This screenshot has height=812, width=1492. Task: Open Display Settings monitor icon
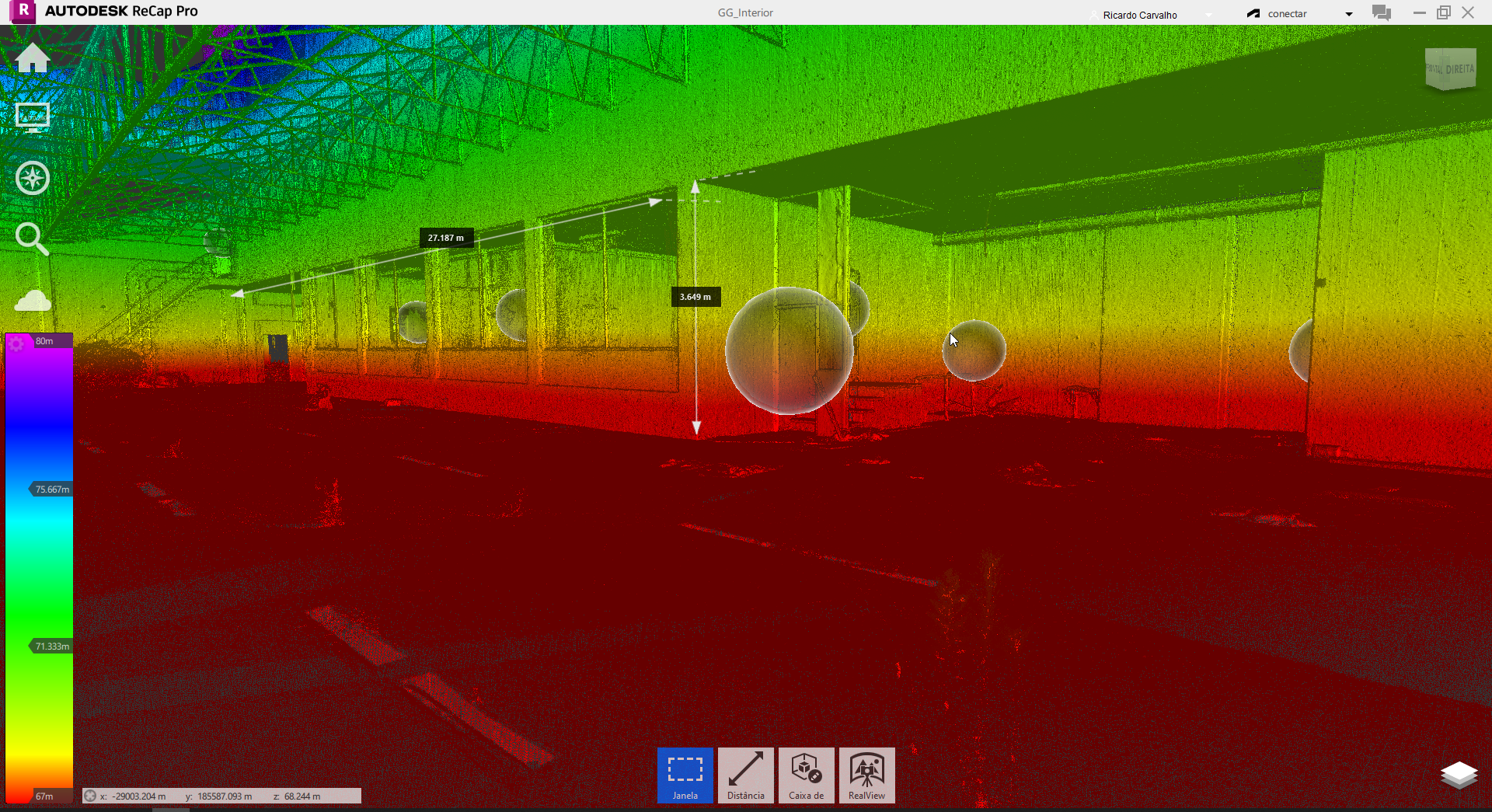[33, 117]
